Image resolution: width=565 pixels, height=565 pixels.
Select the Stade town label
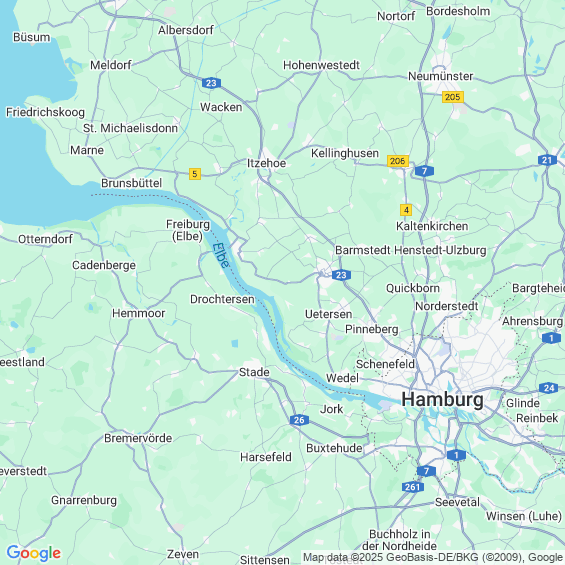tap(254, 372)
